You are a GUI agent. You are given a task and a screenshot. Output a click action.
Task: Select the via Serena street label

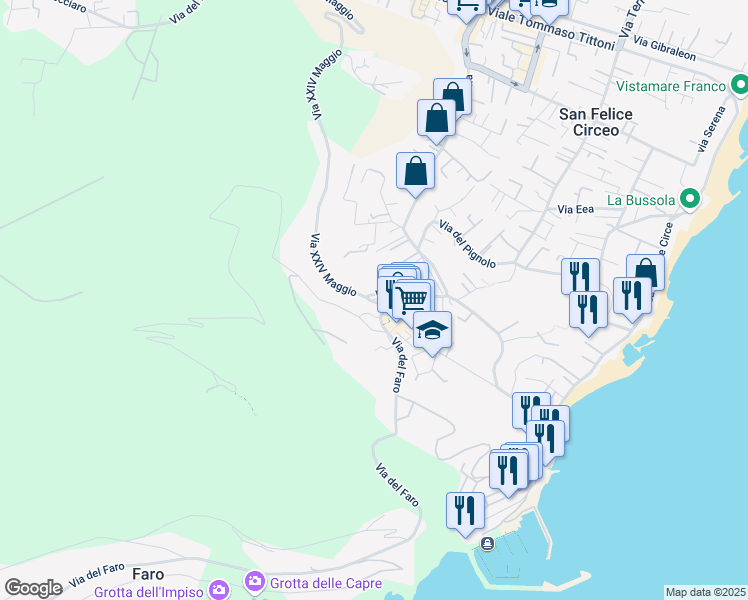[711, 129]
